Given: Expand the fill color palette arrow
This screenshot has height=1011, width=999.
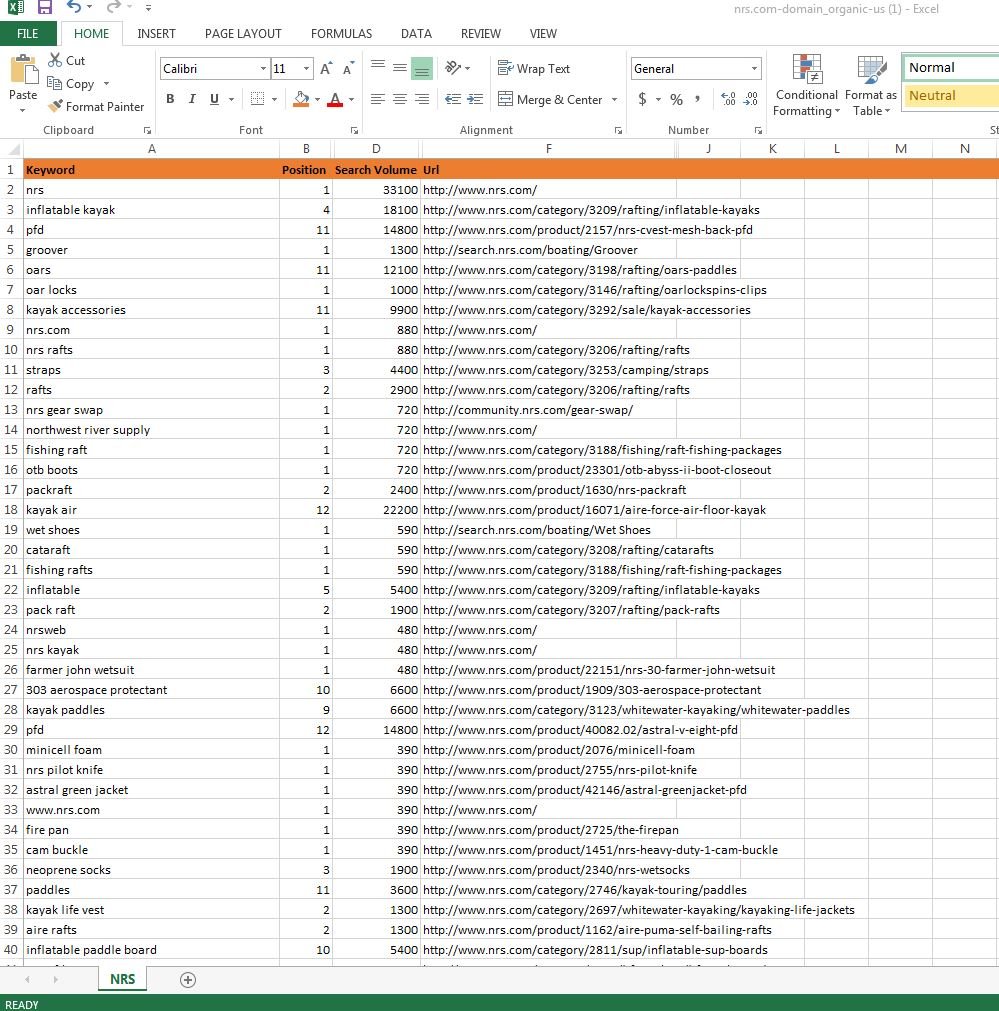Looking at the screenshot, I should 317,99.
